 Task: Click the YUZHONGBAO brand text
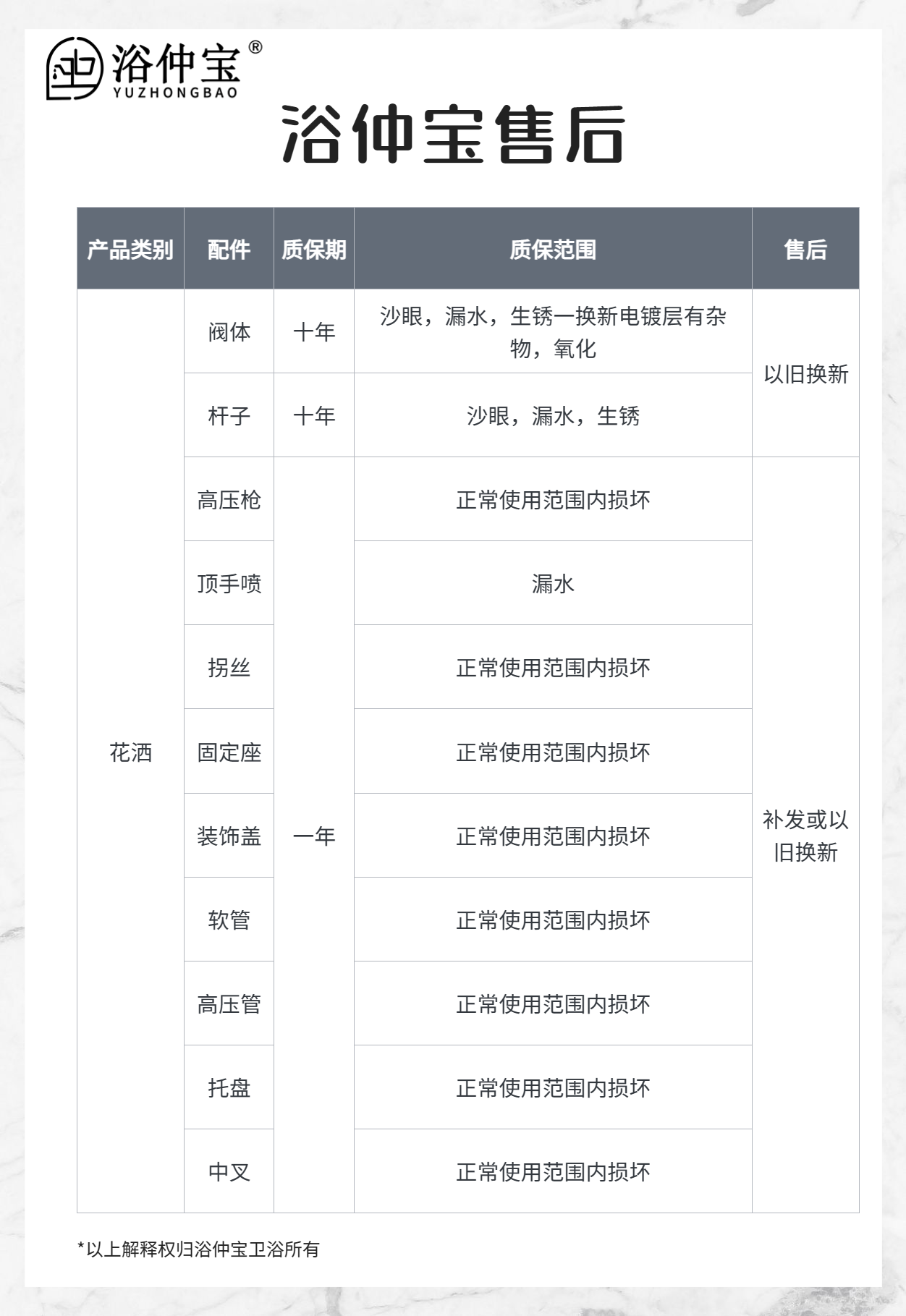[176, 93]
